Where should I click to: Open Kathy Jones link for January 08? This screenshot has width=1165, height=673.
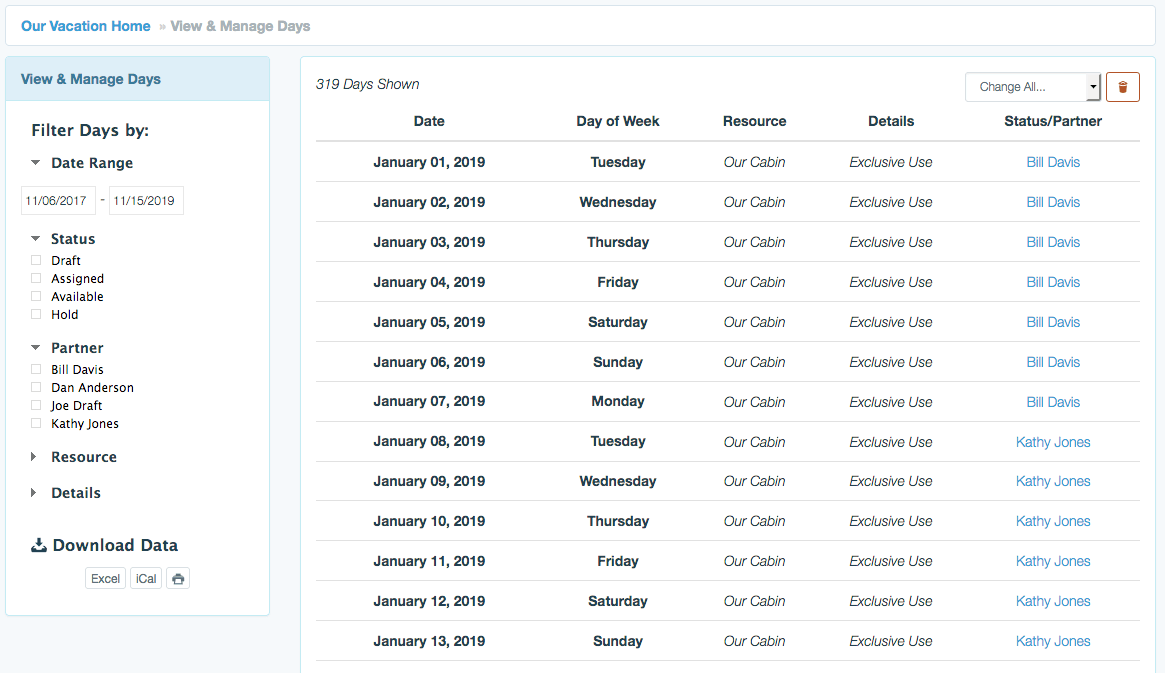(x=1053, y=442)
